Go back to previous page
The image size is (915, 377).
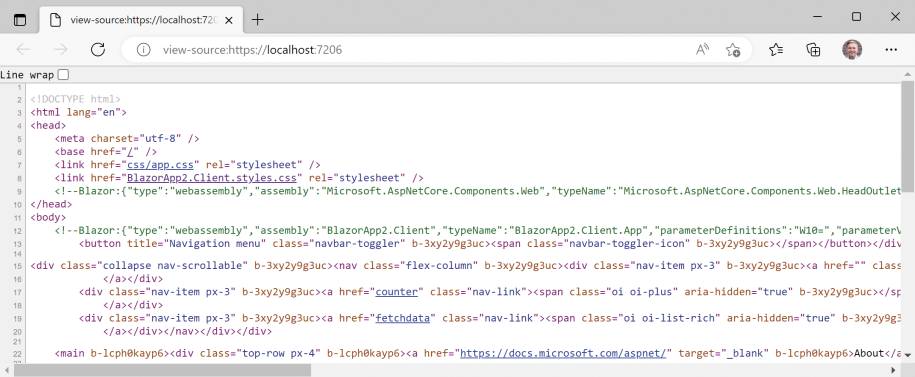coord(23,50)
